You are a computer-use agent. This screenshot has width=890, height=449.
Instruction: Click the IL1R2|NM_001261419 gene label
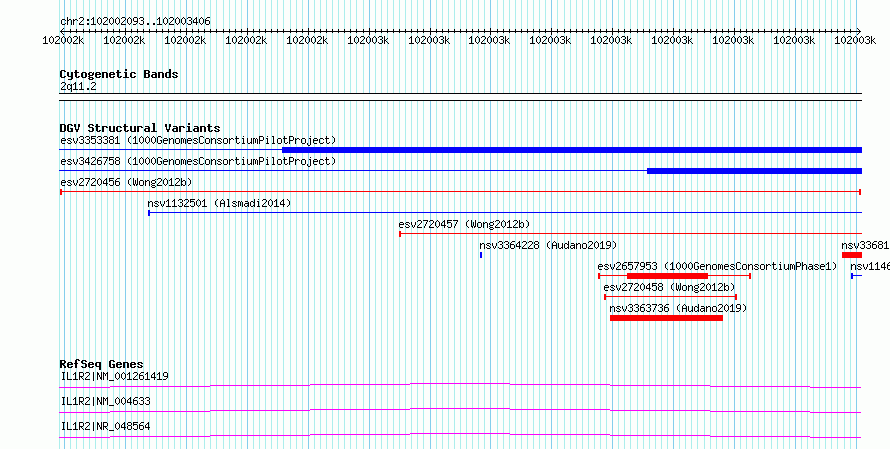114,376
